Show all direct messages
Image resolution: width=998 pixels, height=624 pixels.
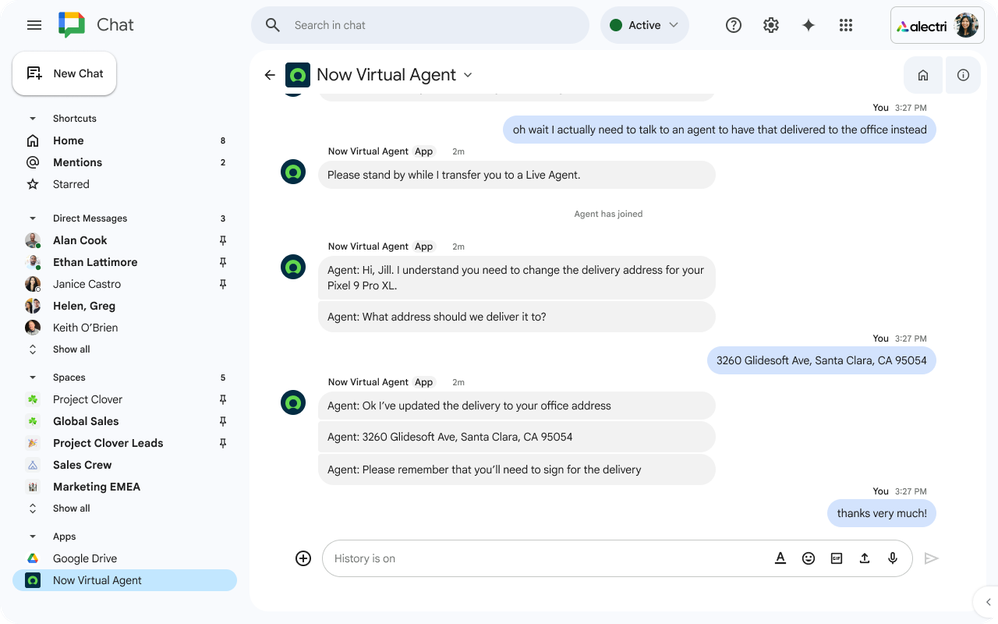tap(71, 349)
